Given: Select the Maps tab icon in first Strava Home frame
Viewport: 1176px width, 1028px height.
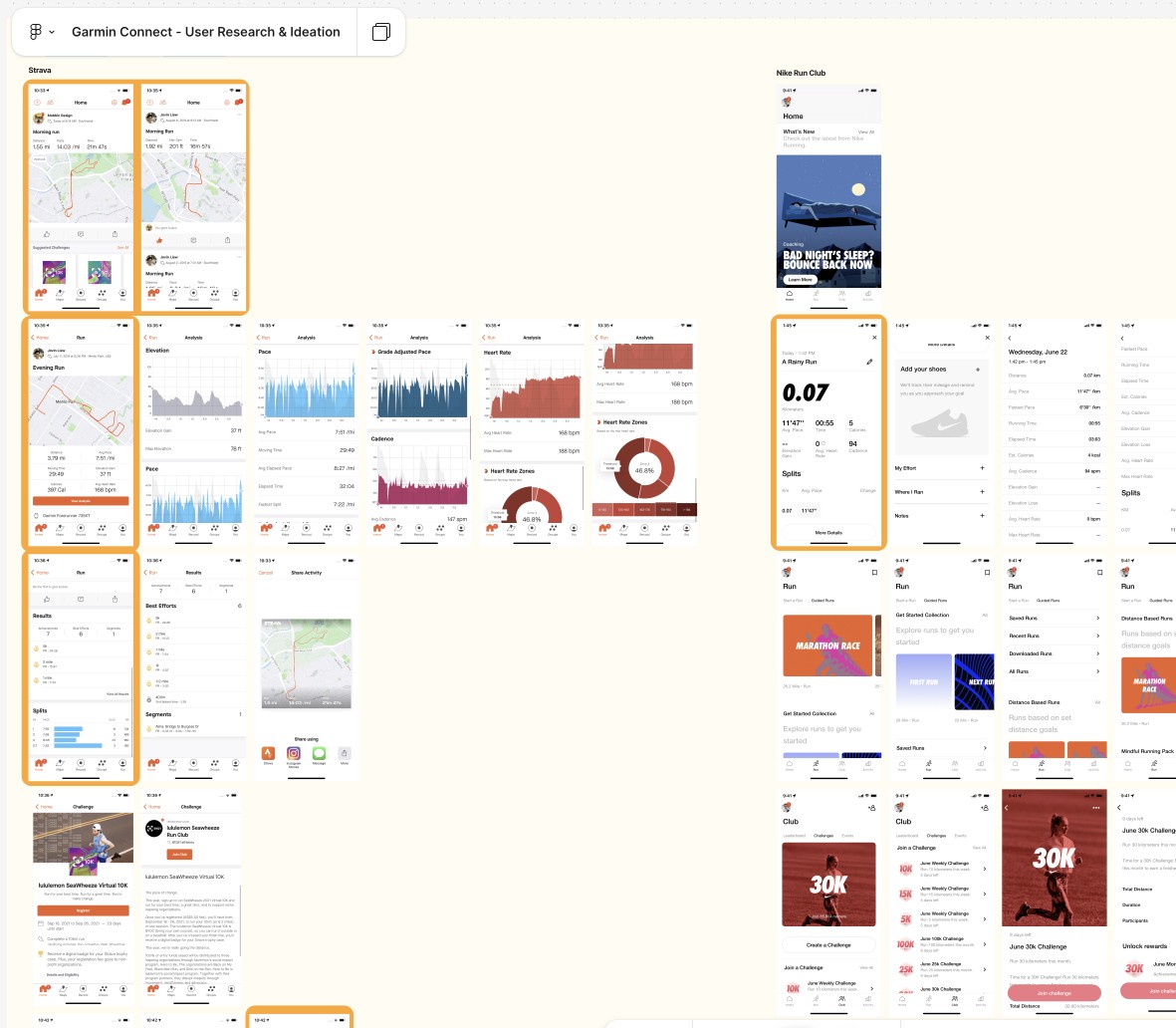Looking at the screenshot, I should [60, 294].
